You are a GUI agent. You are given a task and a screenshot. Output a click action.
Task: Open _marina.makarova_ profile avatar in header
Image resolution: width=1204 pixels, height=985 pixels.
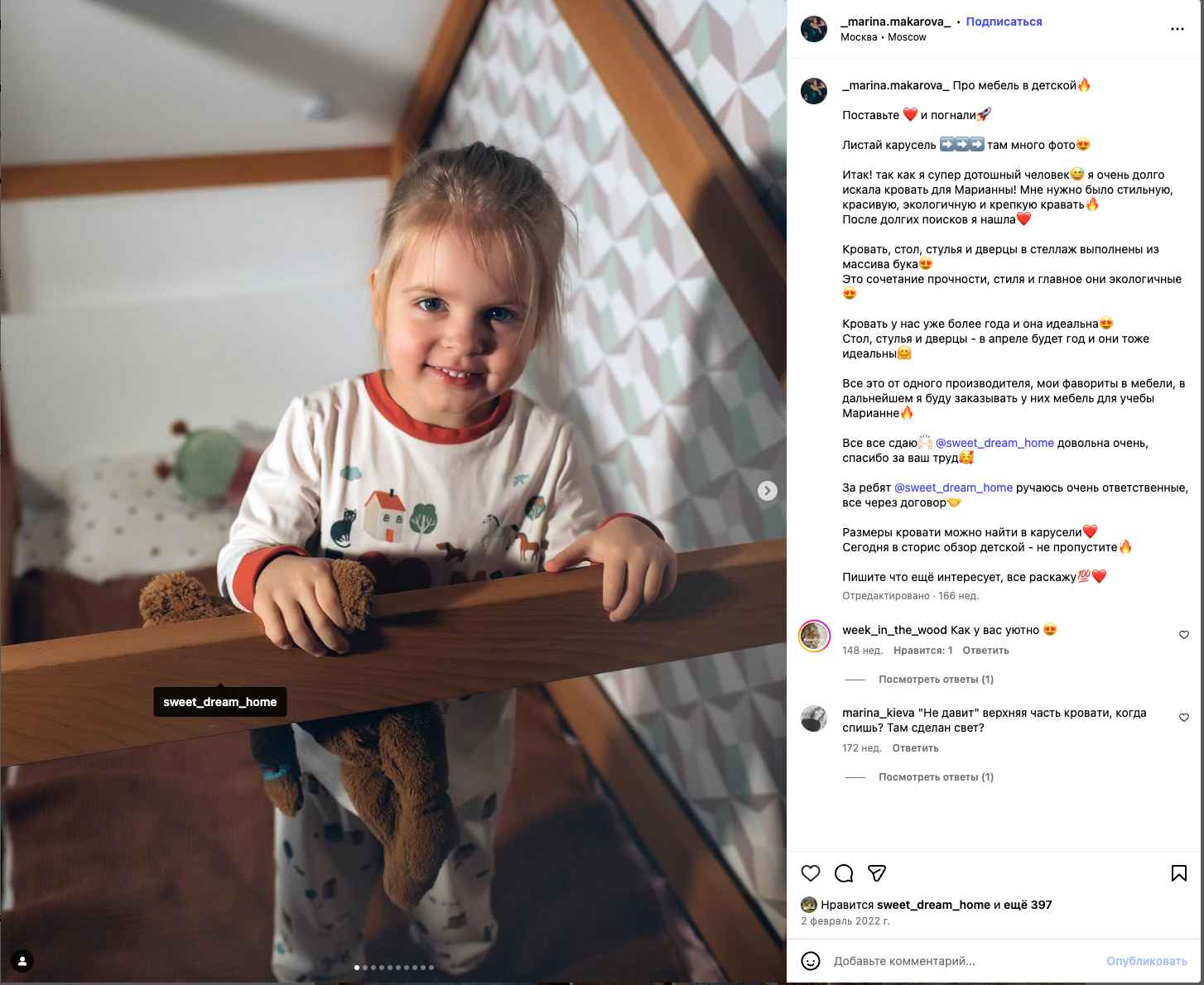[x=814, y=28]
